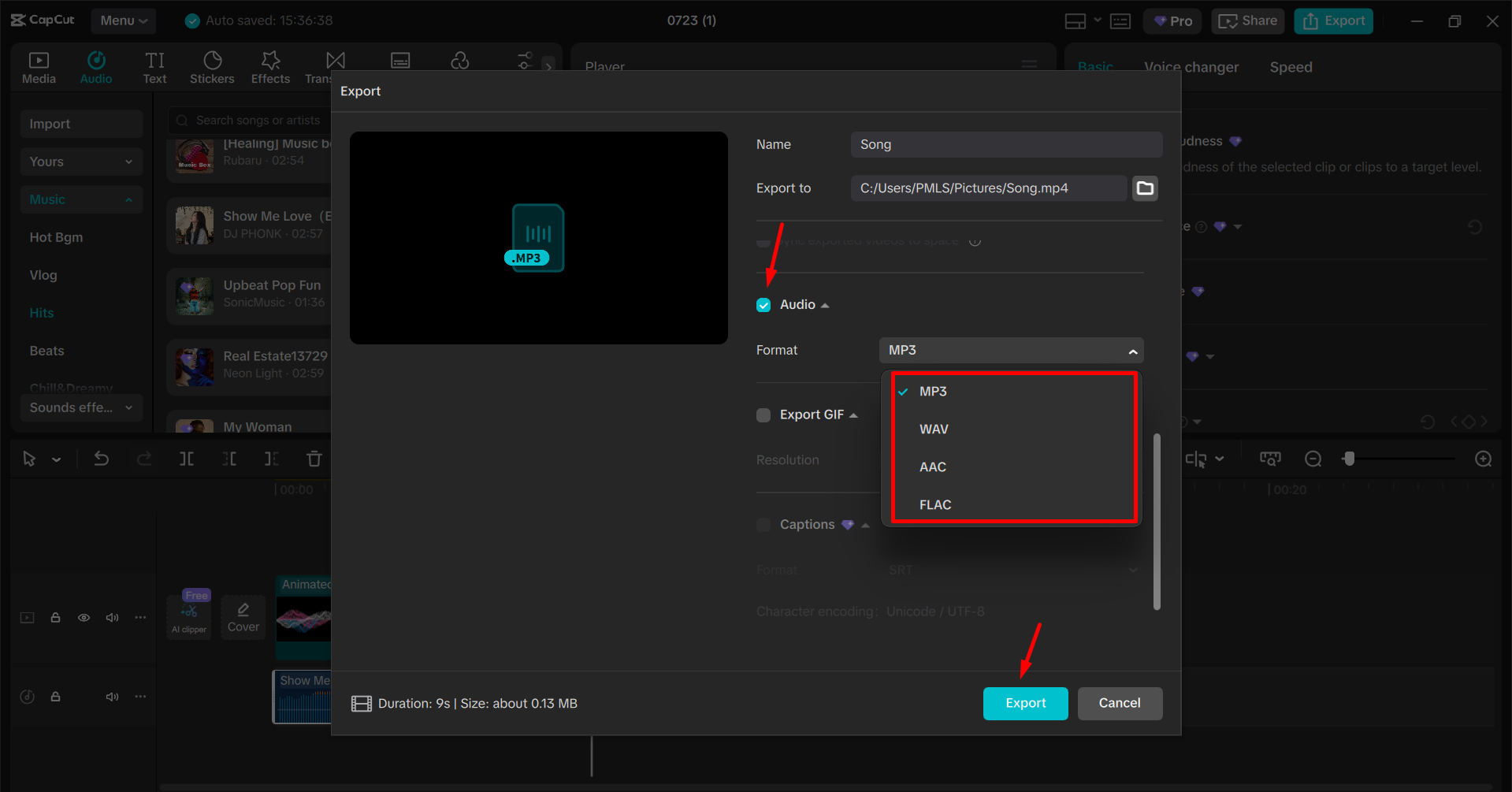Switch to the Voice changer tab
This screenshot has width=1512, height=792.
coord(1191,67)
